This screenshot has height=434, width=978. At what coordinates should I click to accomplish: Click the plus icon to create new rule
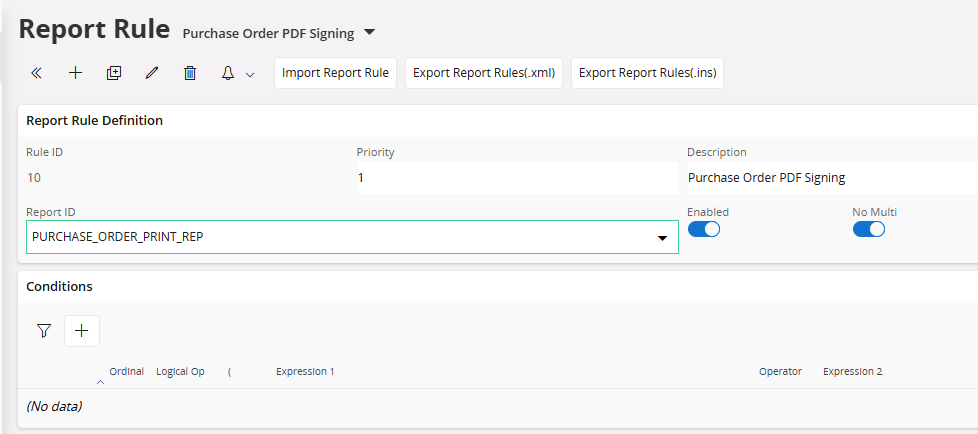click(x=75, y=73)
